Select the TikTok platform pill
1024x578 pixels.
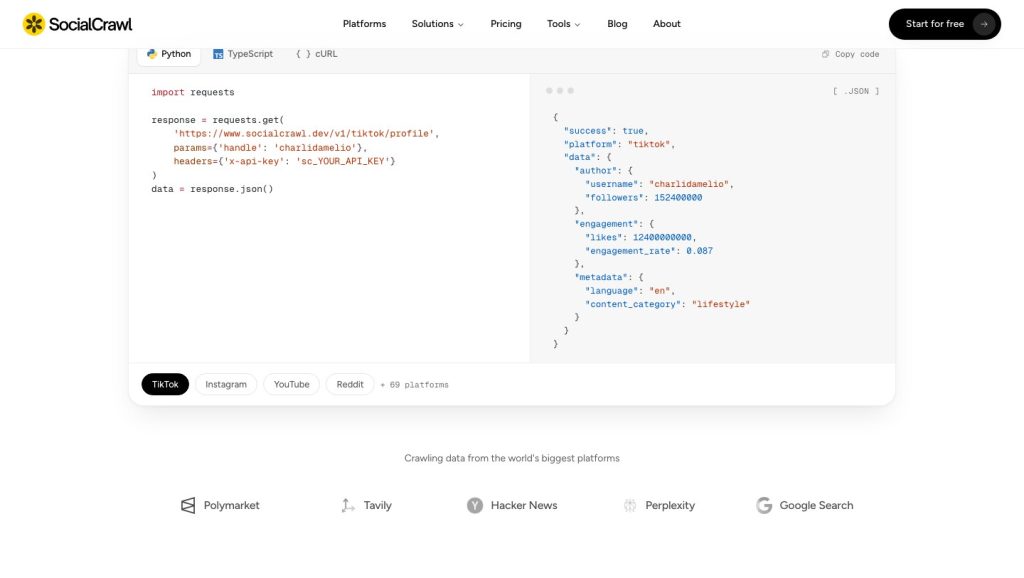165,384
